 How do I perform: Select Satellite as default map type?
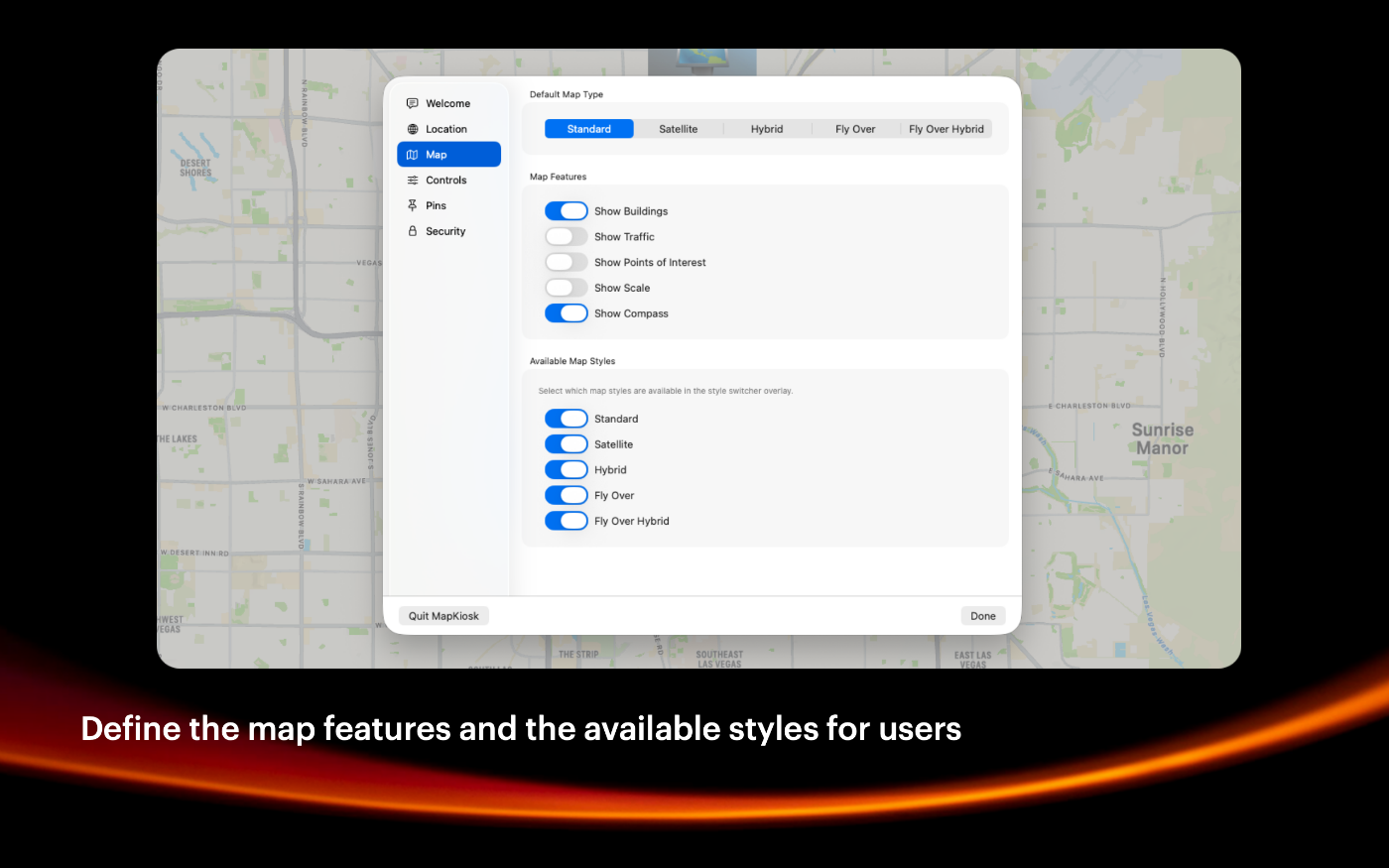pos(679,129)
